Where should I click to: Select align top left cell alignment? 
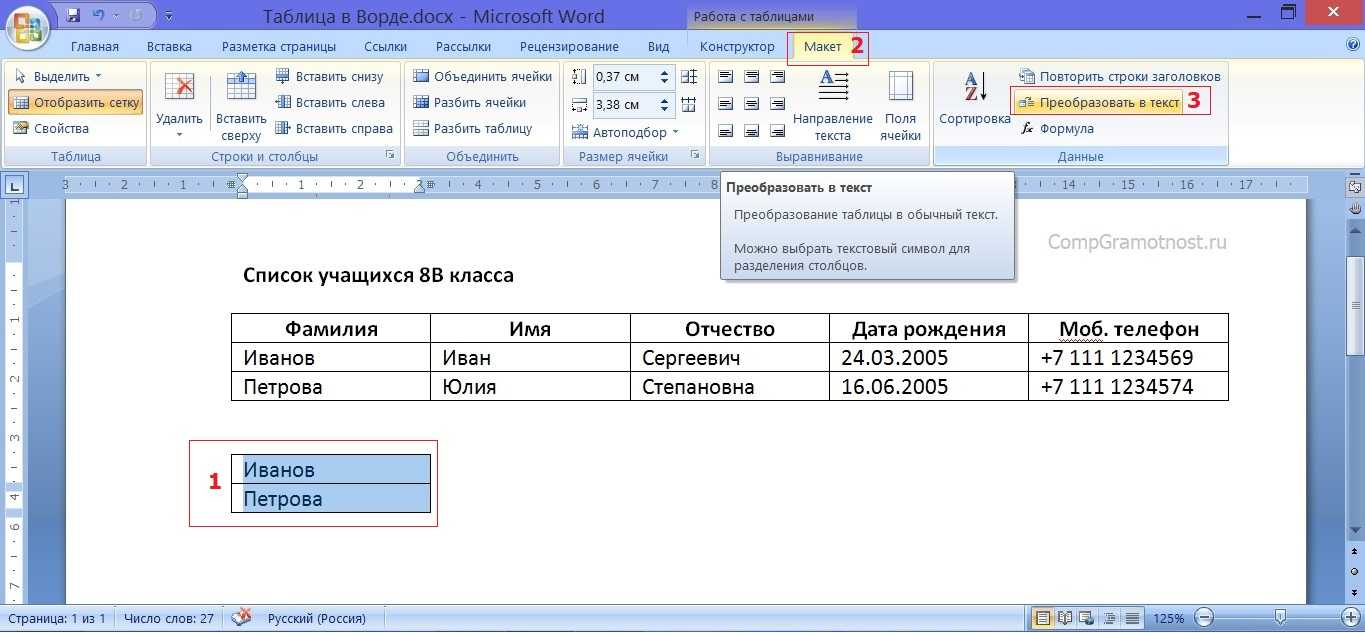coord(726,77)
